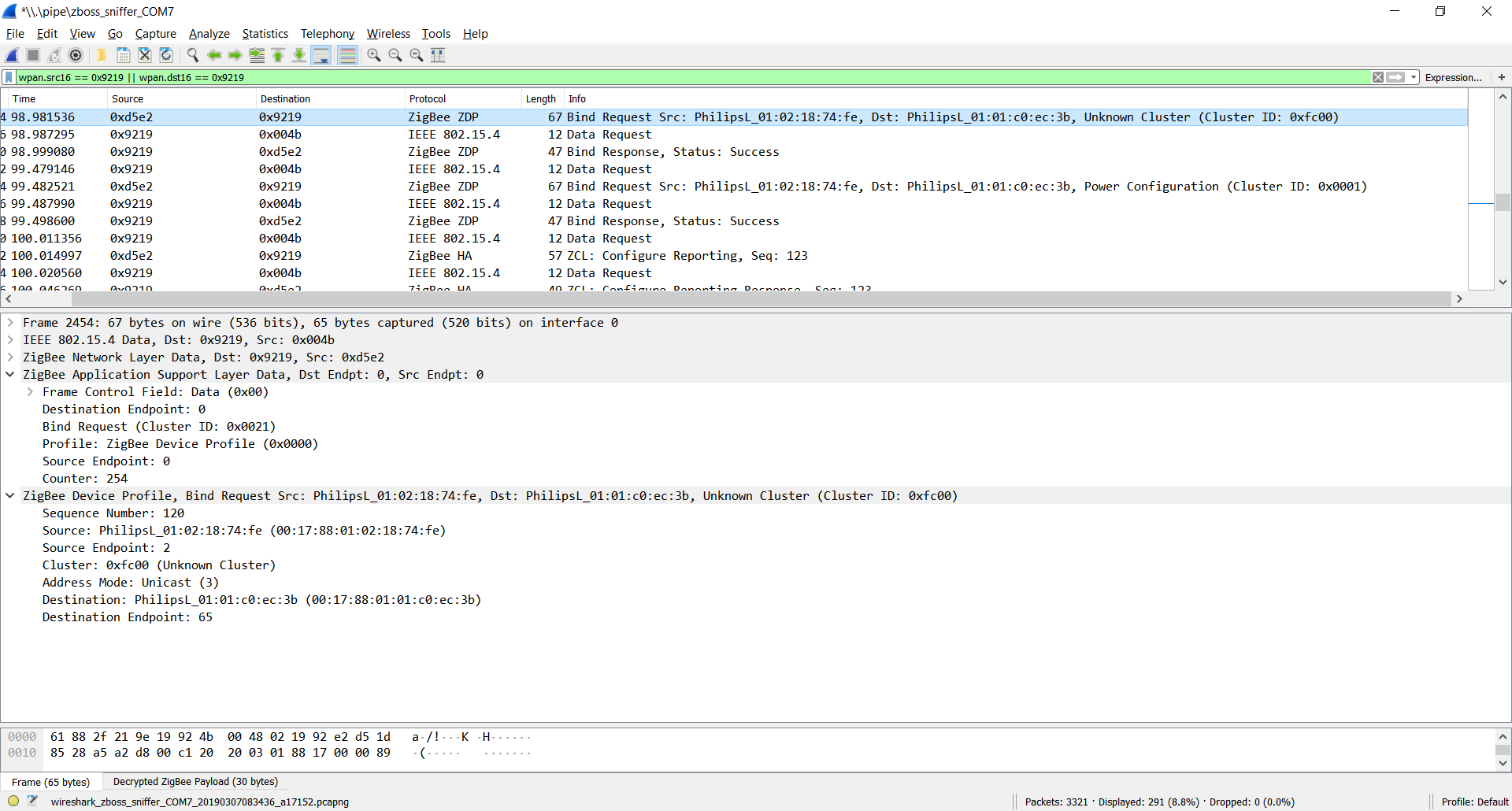Screen dimensions: 1512x811
Task: Go to a specified packet
Action: (x=257, y=55)
